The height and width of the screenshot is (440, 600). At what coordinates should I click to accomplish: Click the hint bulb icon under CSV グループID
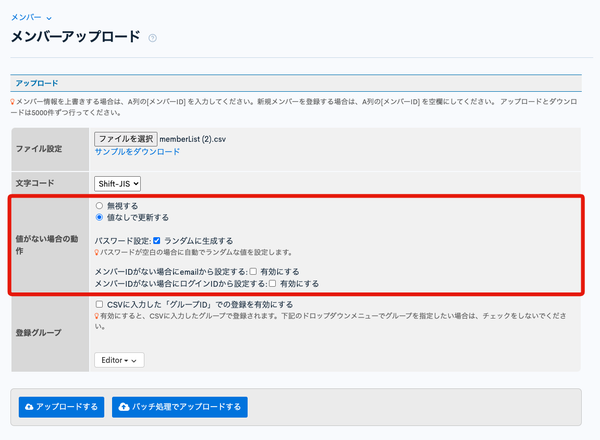click(97, 316)
